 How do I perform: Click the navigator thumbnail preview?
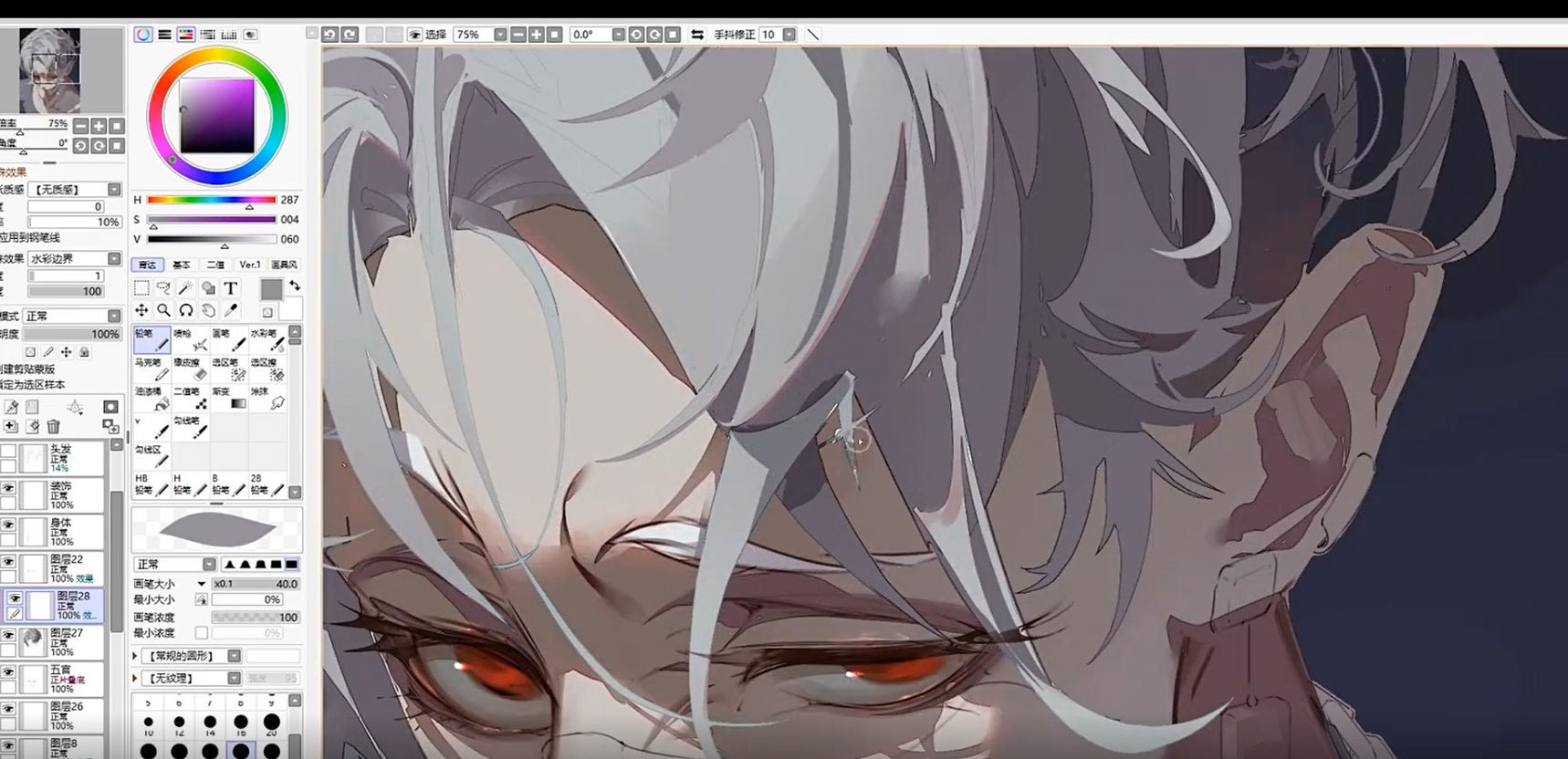50,70
